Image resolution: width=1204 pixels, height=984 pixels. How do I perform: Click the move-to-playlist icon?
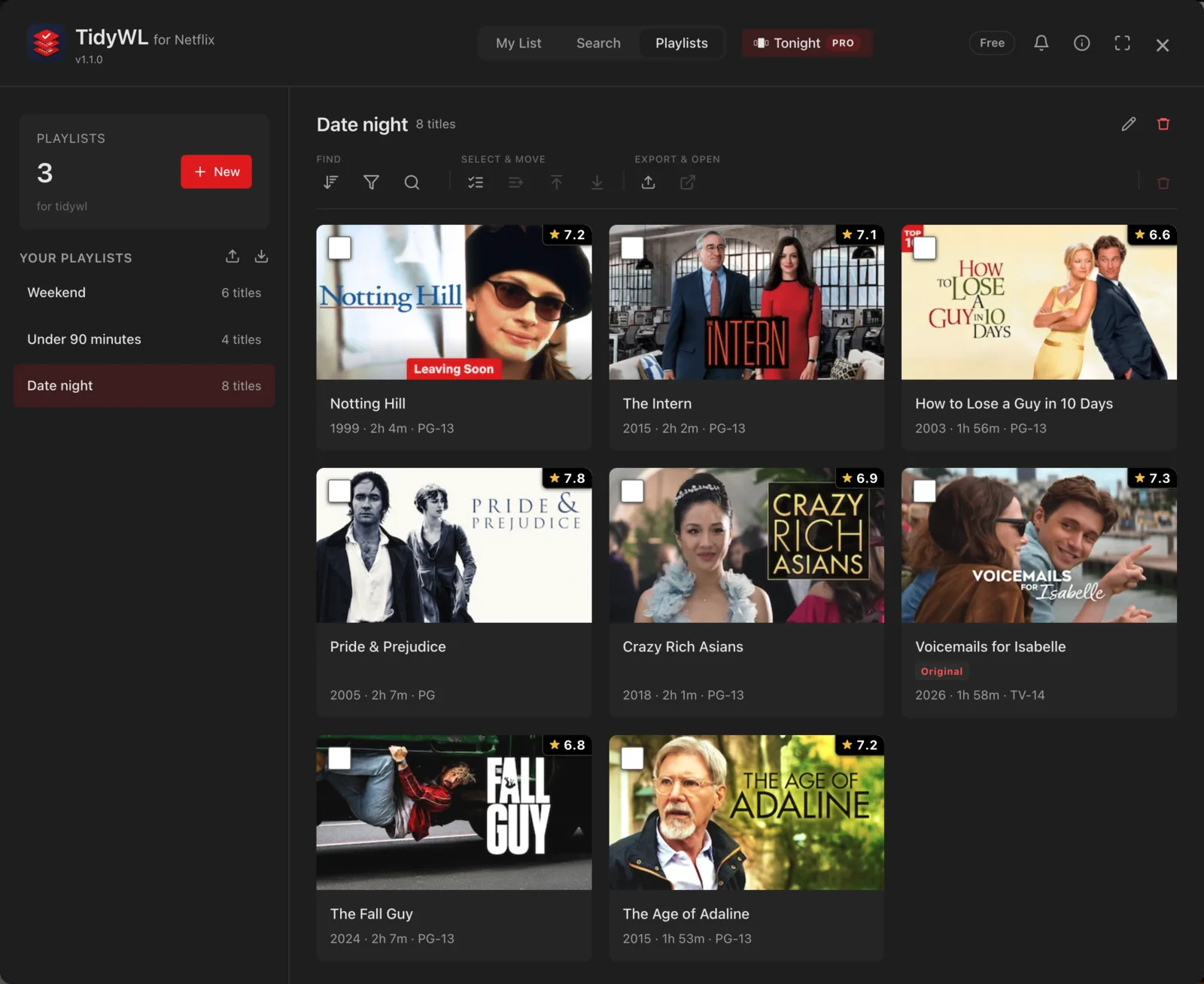(515, 182)
